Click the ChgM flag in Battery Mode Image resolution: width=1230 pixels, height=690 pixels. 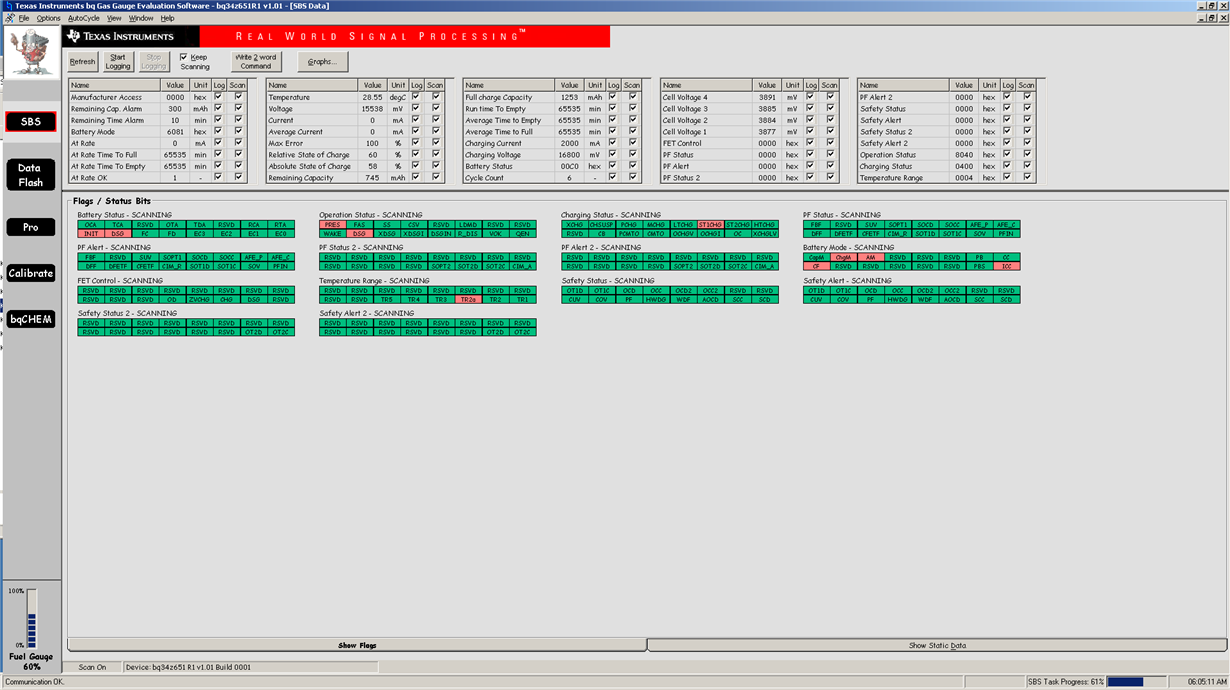coord(843,258)
